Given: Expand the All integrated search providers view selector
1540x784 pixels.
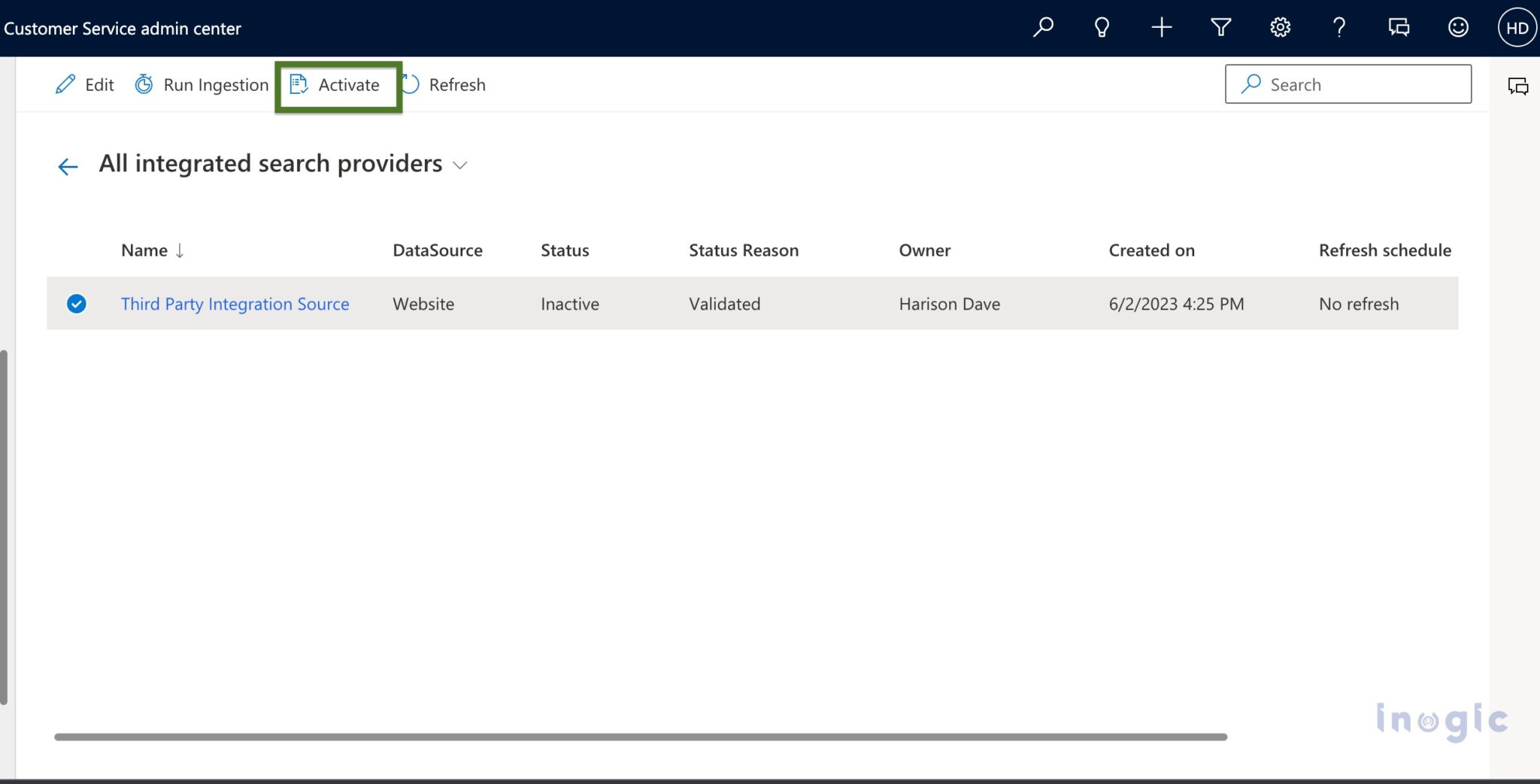Looking at the screenshot, I should 461,165.
